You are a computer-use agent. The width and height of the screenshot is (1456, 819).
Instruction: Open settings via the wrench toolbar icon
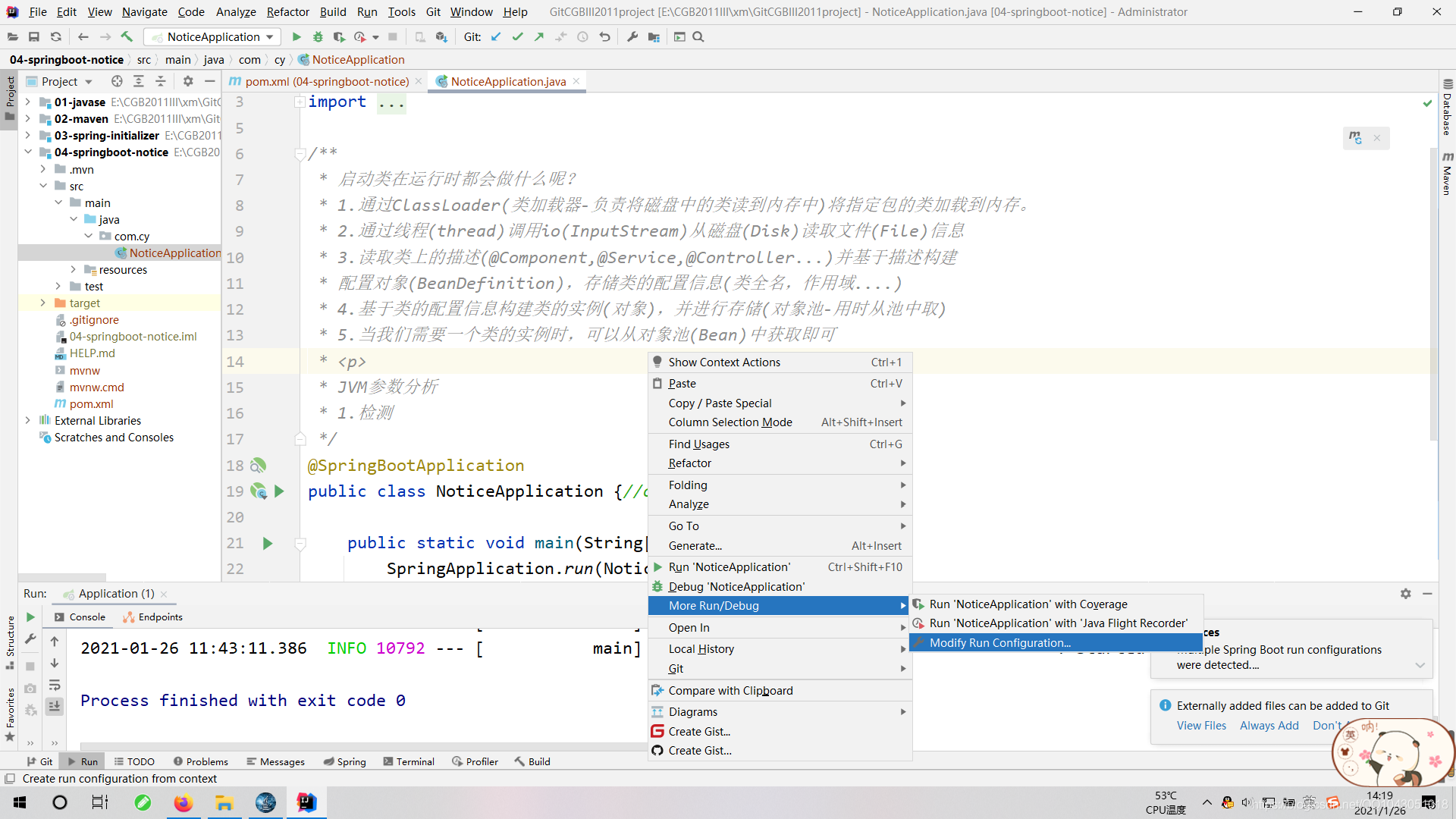632,36
